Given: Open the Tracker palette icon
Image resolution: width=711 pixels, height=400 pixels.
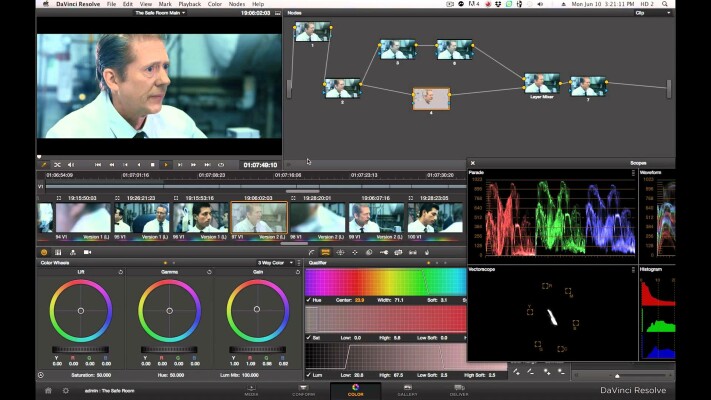Looking at the screenshot, I should click(x=355, y=252).
